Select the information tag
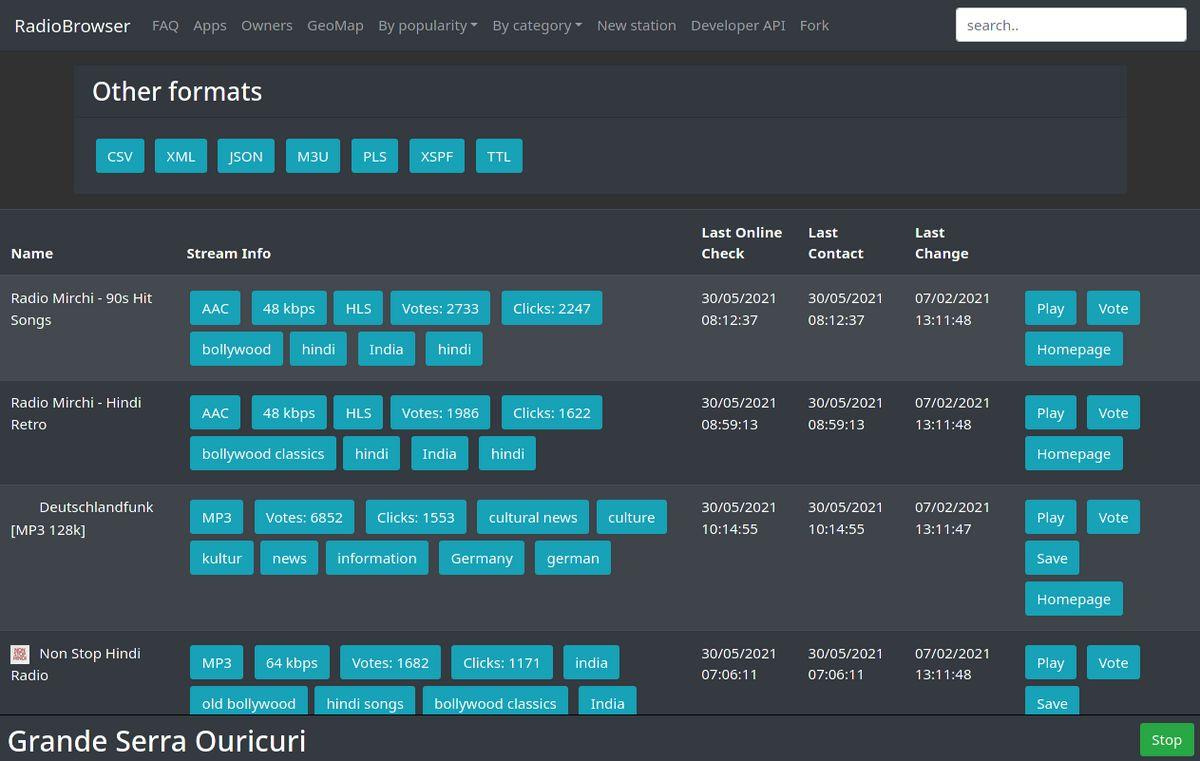1200x761 pixels. coord(377,559)
